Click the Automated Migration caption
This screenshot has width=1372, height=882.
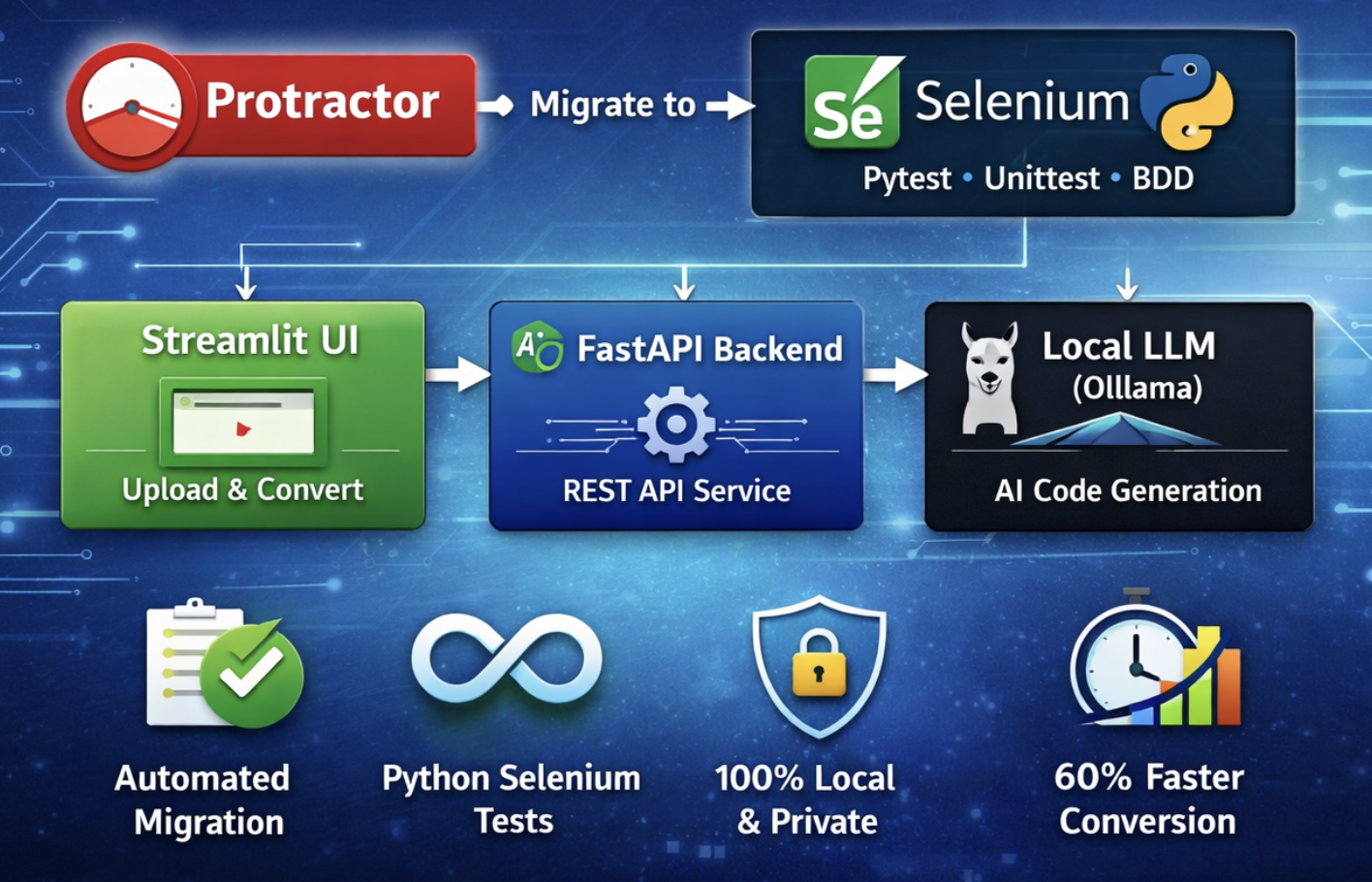coord(204,800)
